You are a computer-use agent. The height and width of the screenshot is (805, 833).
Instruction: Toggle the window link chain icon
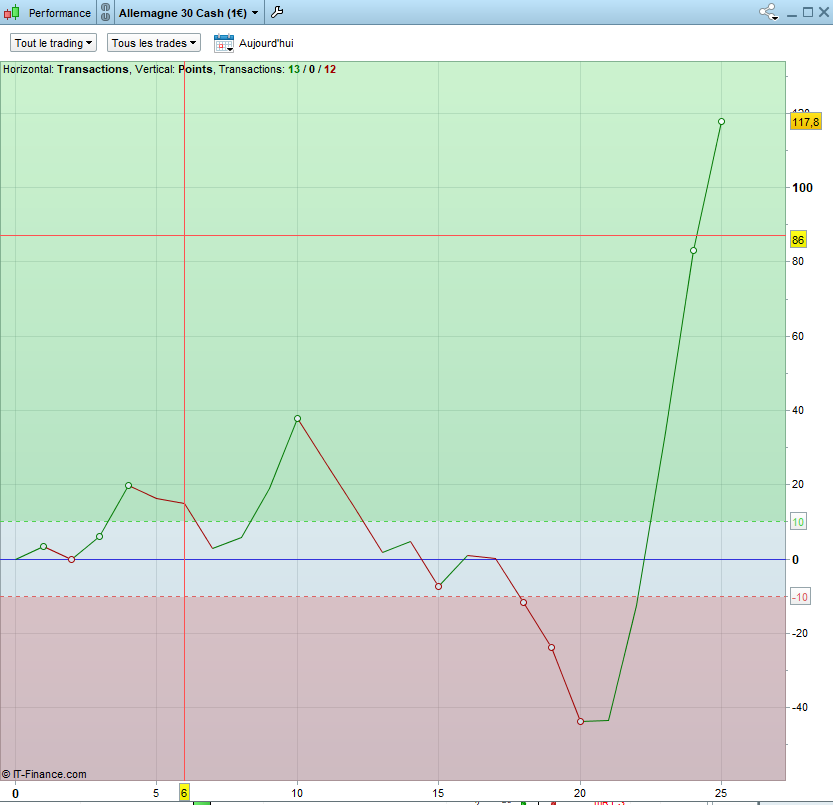pos(105,12)
